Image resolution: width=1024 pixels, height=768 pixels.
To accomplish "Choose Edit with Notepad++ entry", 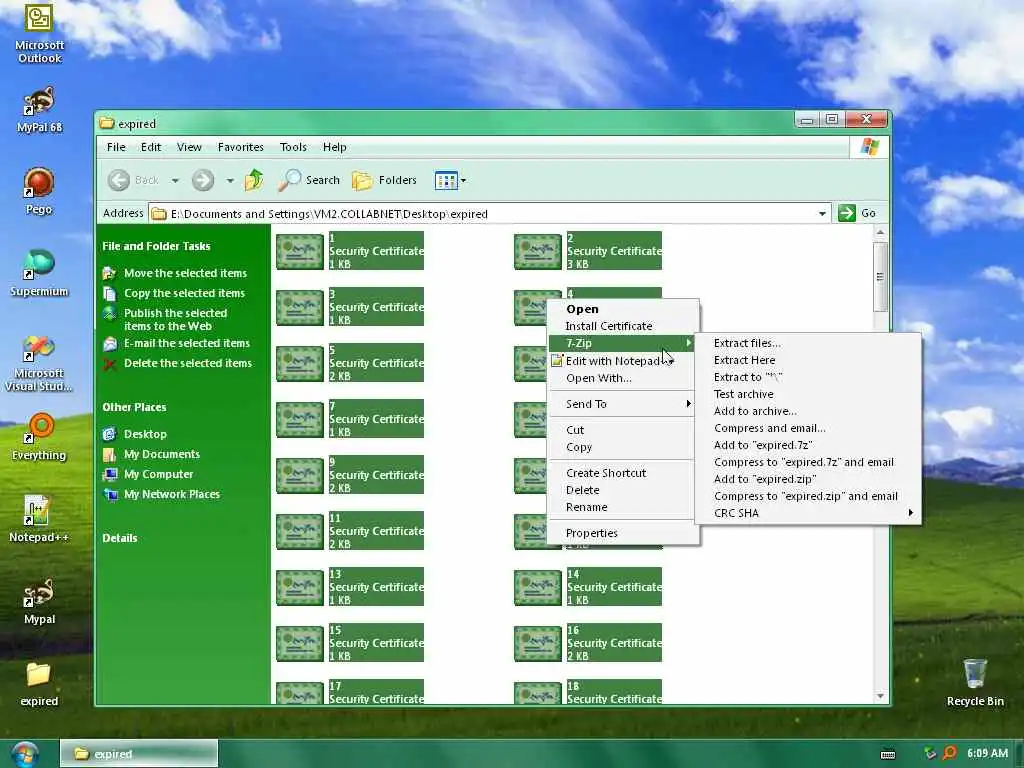I will pyautogui.click(x=621, y=361).
